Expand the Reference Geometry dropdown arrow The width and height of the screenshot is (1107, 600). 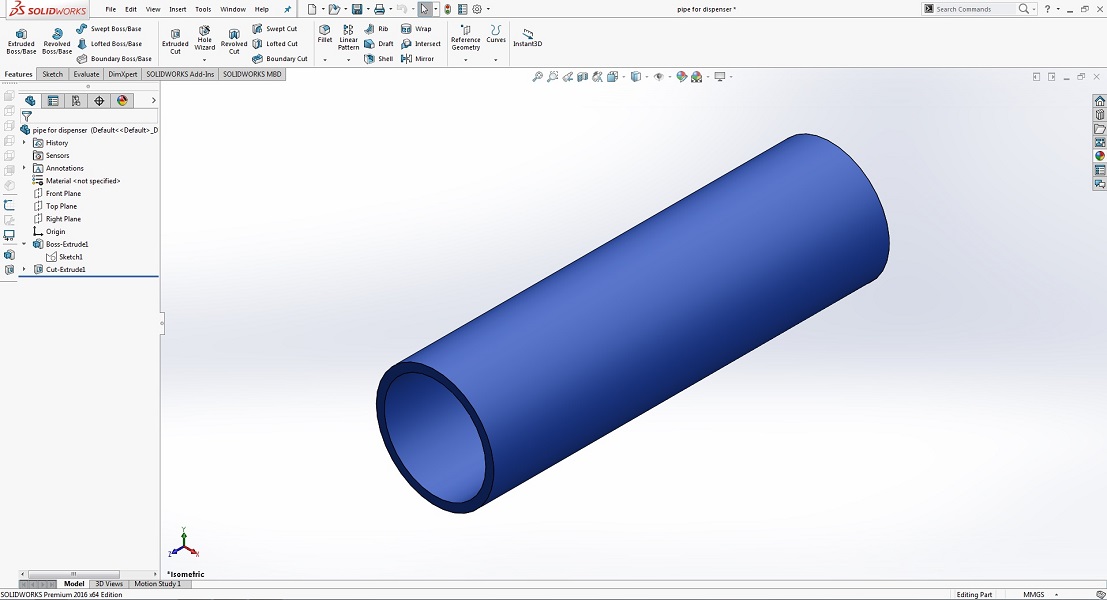(465, 60)
